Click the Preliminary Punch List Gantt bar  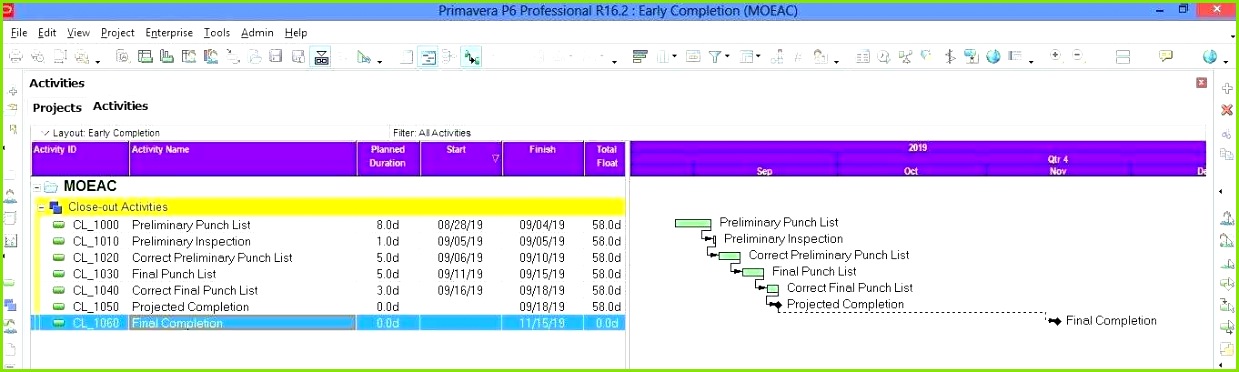[693, 223]
